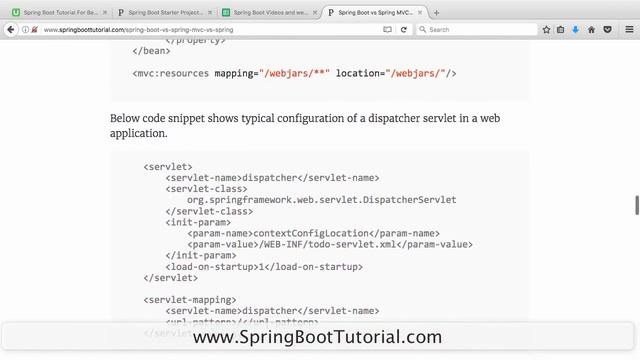Click the contextConfigLocation param-name line
The image size is (640, 360).
[x=313, y=233]
